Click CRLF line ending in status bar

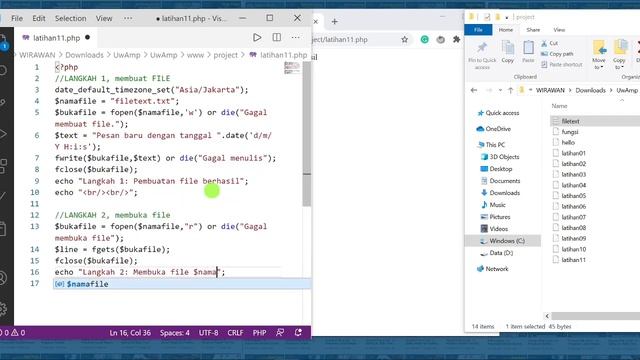point(235,333)
